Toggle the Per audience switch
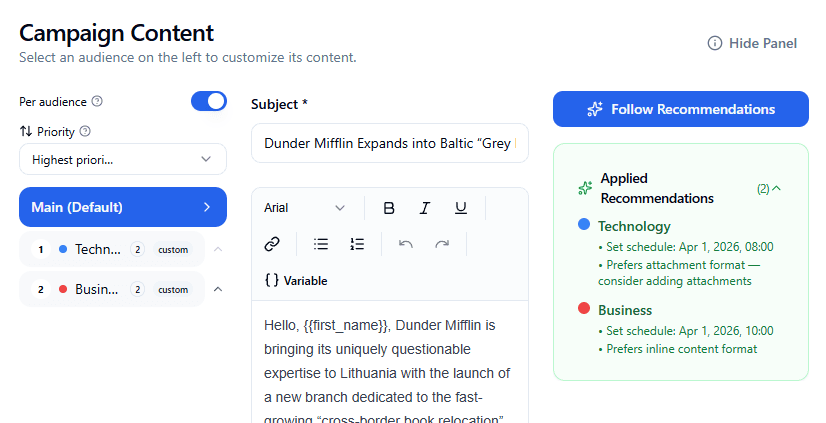 point(209,101)
